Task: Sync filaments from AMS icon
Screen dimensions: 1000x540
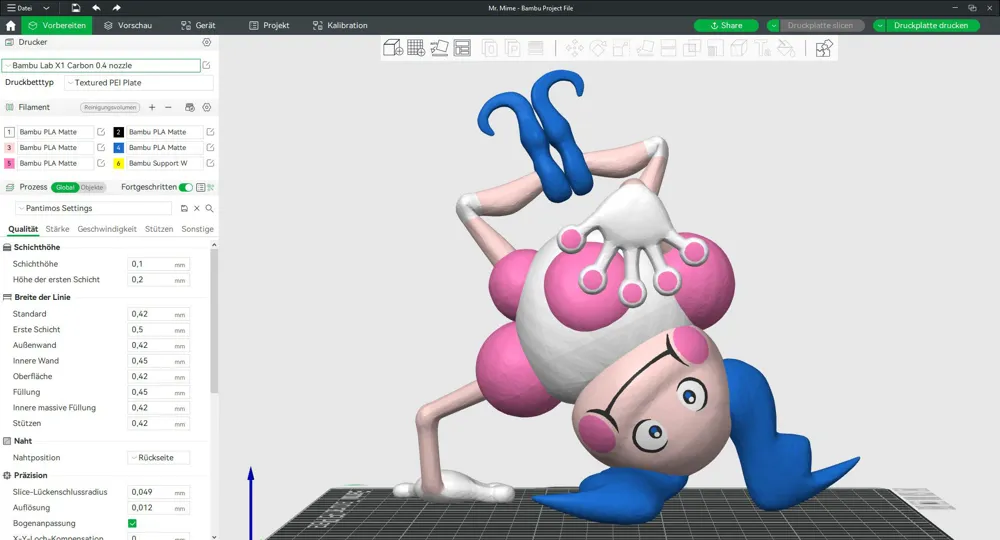Action: (x=189, y=107)
